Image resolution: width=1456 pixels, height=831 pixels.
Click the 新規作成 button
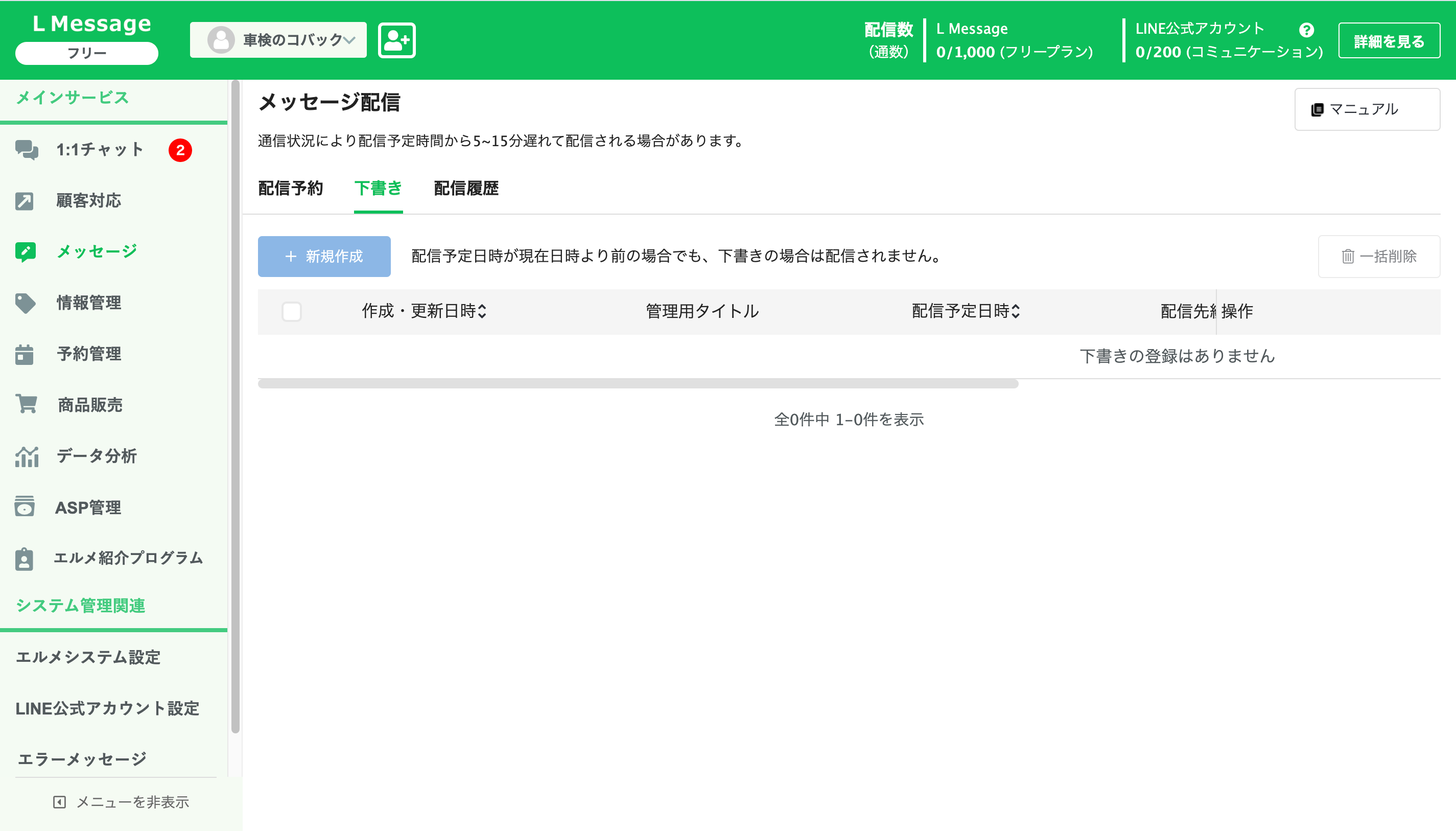(x=324, y=256)
